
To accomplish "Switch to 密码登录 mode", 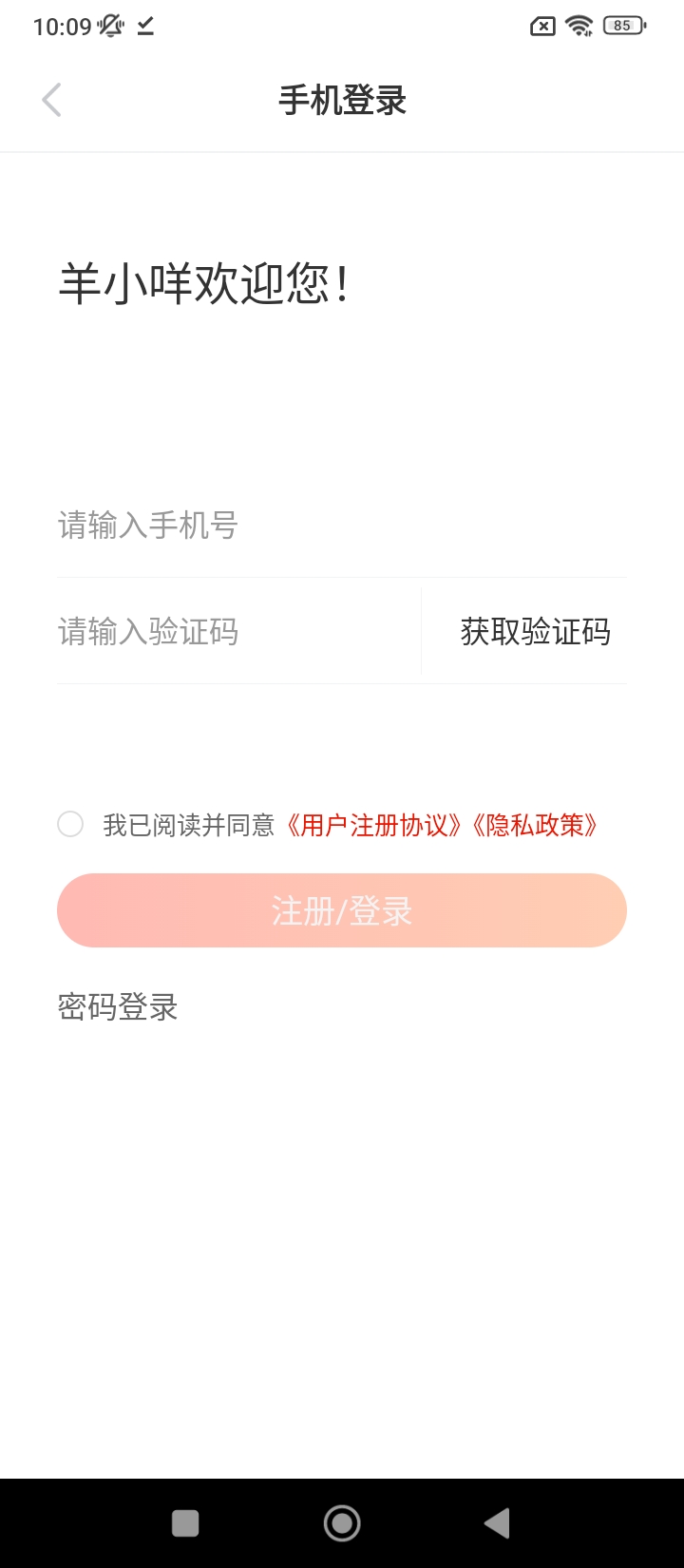I will [118, 1006].
